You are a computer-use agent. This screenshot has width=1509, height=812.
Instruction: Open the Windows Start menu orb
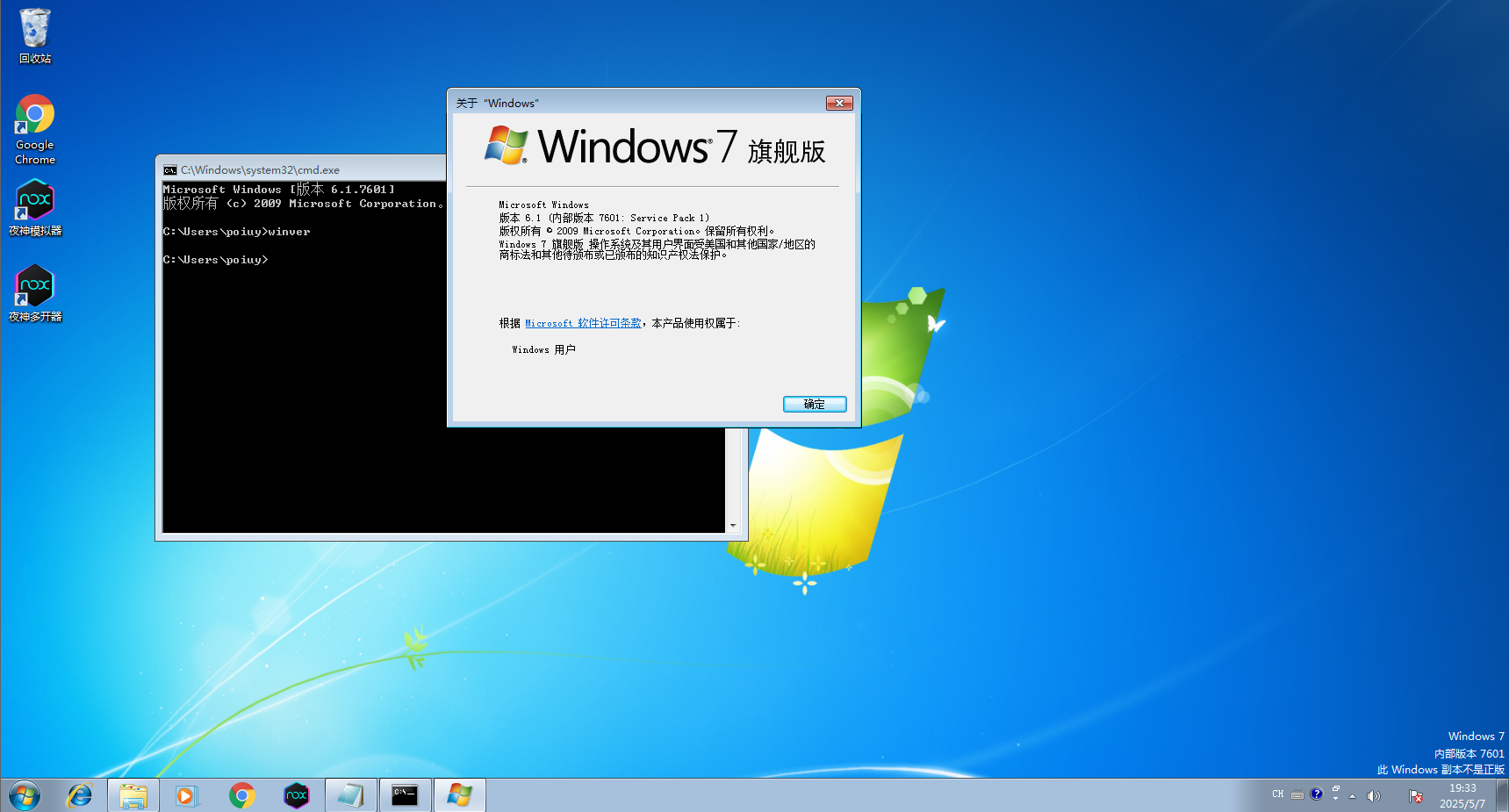(25, 795)
